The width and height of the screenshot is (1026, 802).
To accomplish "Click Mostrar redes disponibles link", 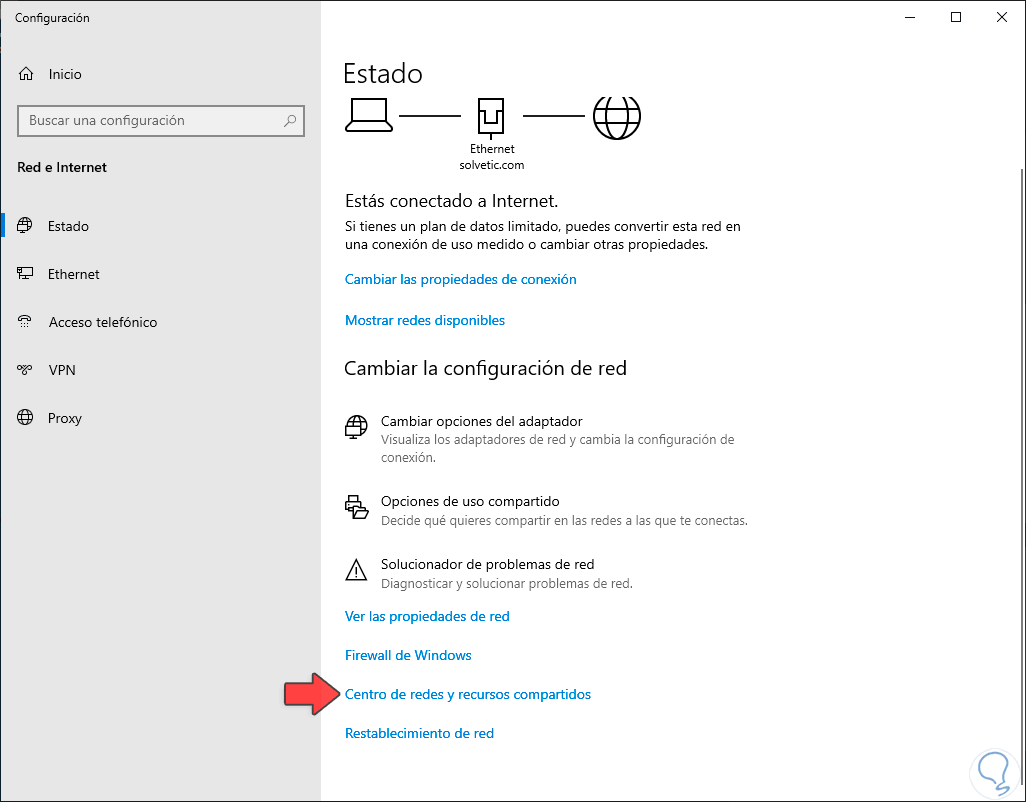I will 425,320.
